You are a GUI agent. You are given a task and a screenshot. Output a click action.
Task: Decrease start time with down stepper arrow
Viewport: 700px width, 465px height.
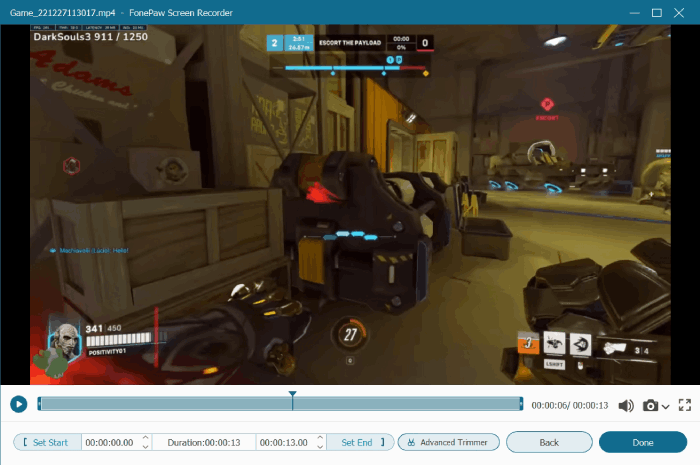[x=146, y=446]
